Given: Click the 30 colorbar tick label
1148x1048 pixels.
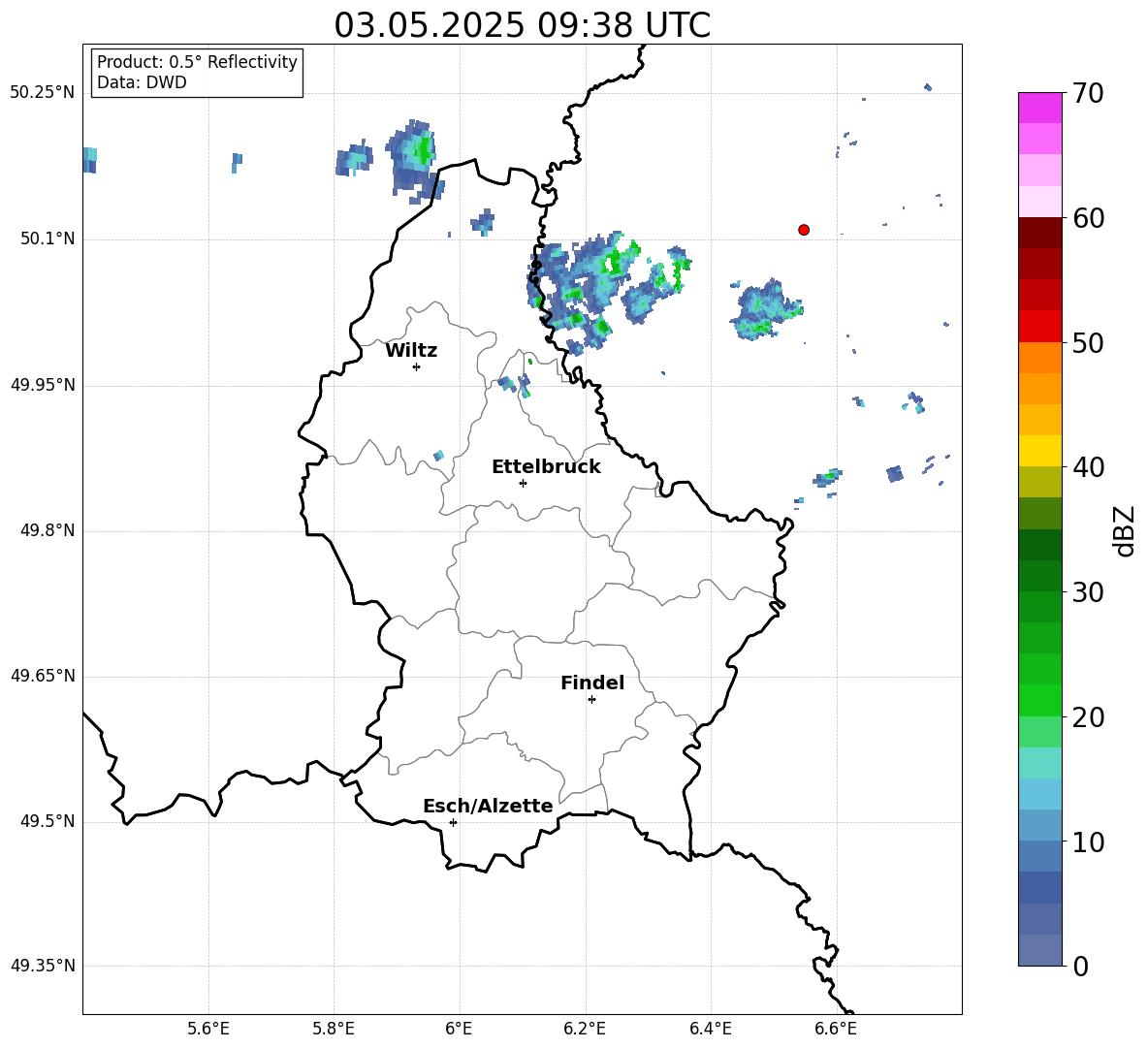Looking at the screenshot, I should pyautogui.click(x=1088, y=592).
